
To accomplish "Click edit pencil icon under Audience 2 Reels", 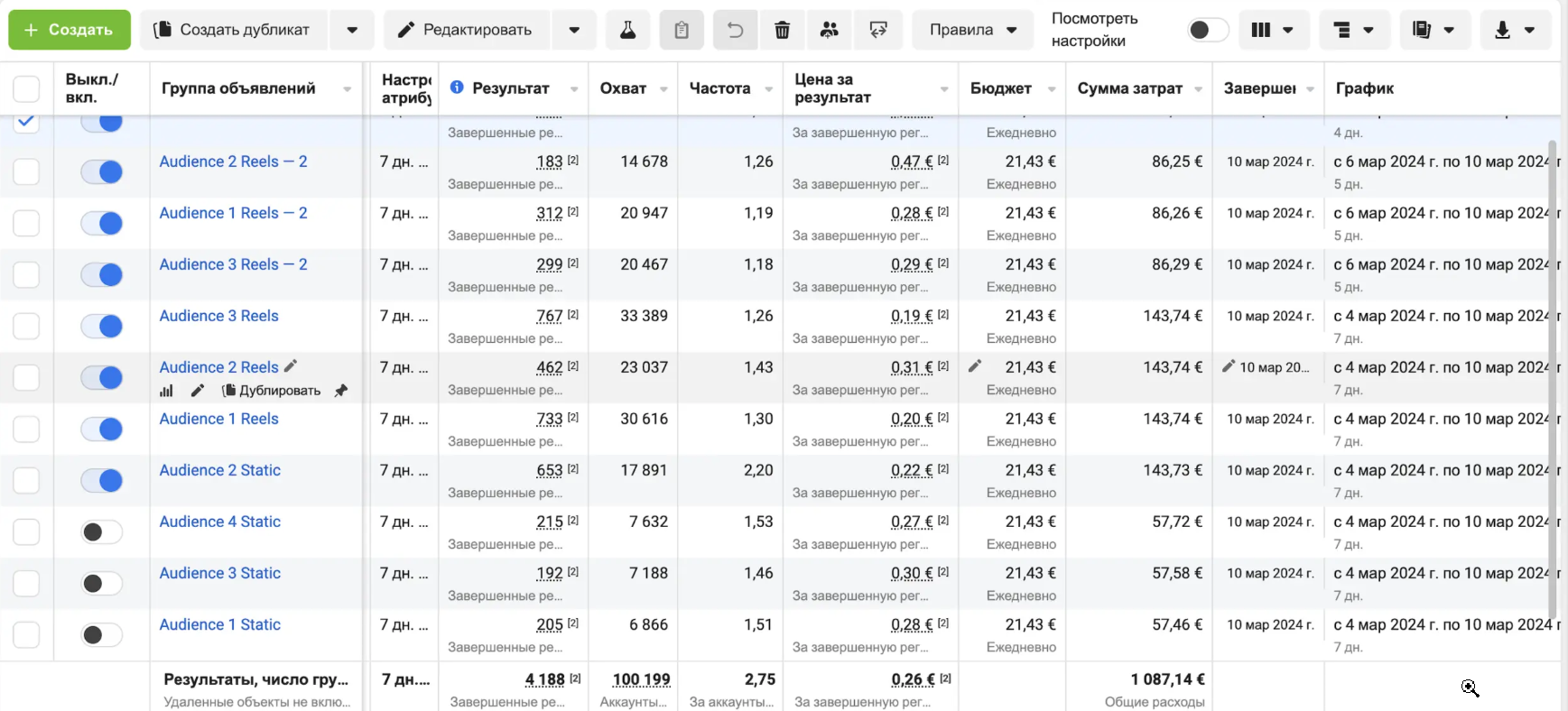I will pyautogui.click(x=198, y=391).
